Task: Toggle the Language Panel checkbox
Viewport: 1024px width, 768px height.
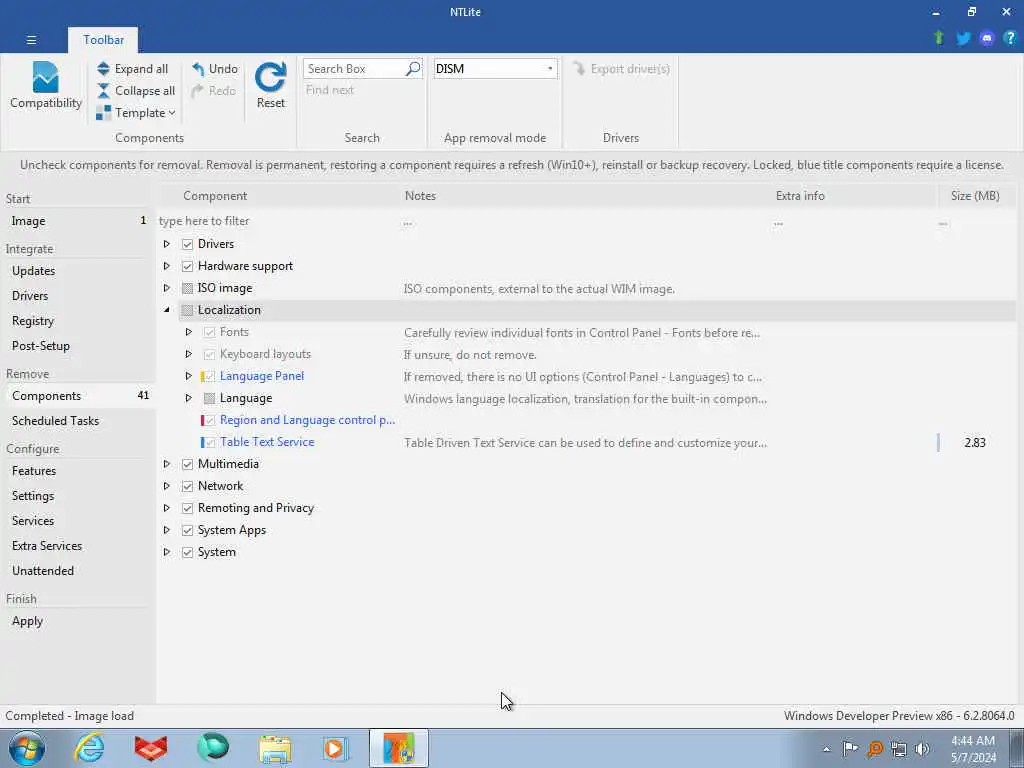Action: pyautogui.click(x=210, y=376)
